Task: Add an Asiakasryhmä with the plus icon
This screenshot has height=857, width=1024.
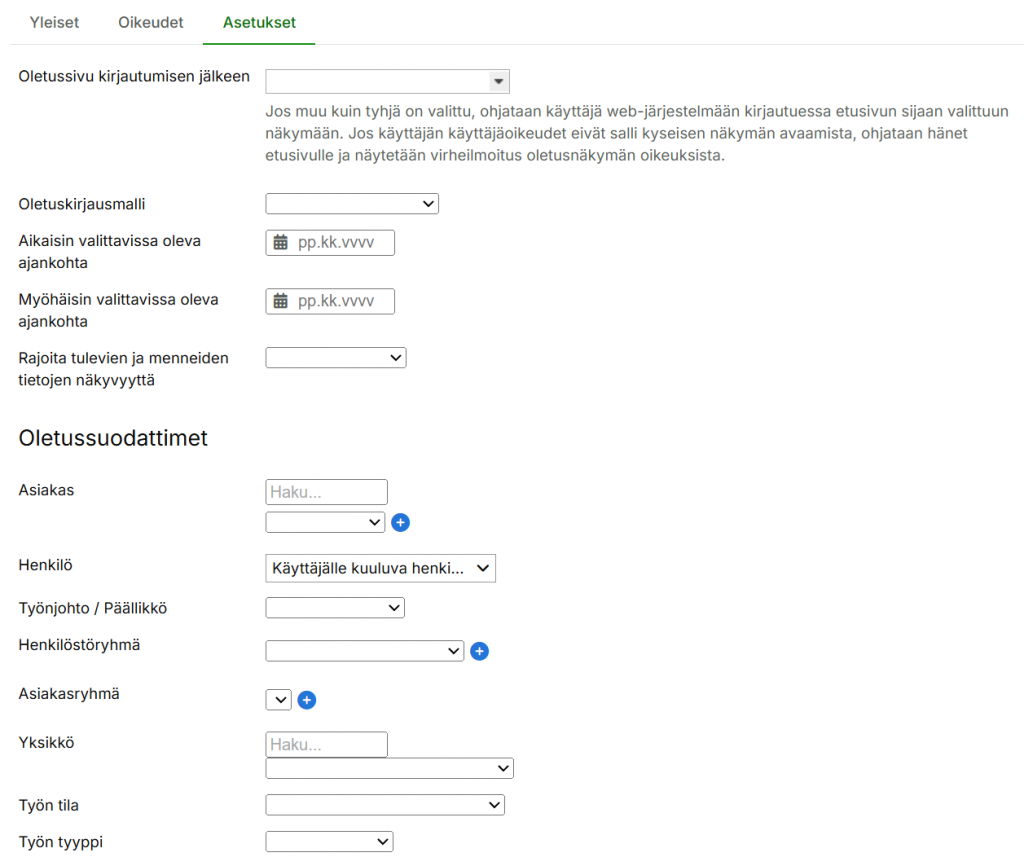Action: 307,700
